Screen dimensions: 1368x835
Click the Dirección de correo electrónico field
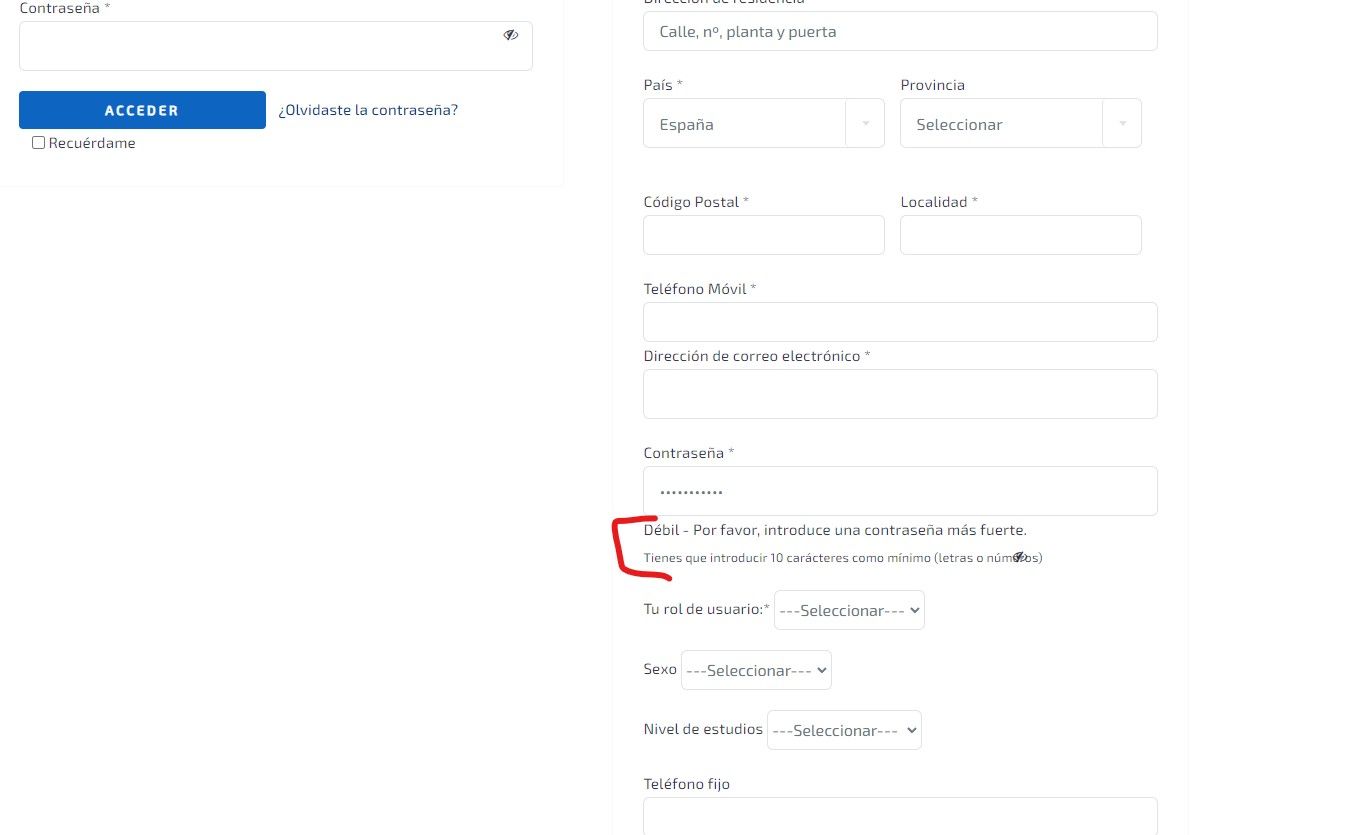click(x=900, y=394)
